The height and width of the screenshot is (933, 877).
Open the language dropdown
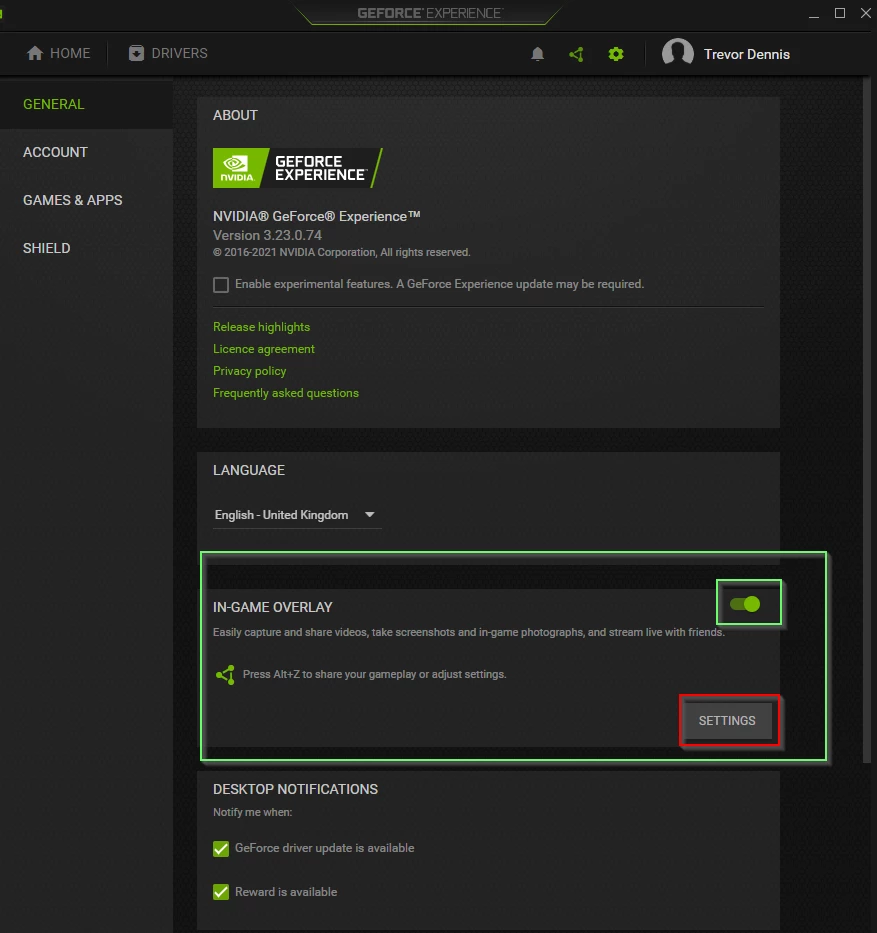(x=296, y=515)
